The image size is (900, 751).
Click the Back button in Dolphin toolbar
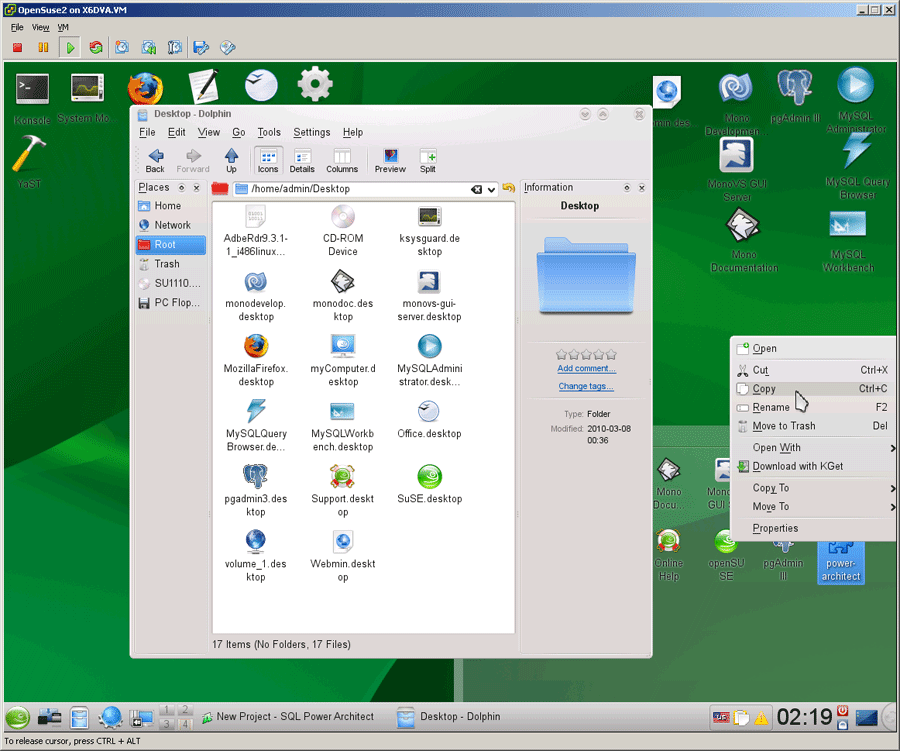pos(155,160)
